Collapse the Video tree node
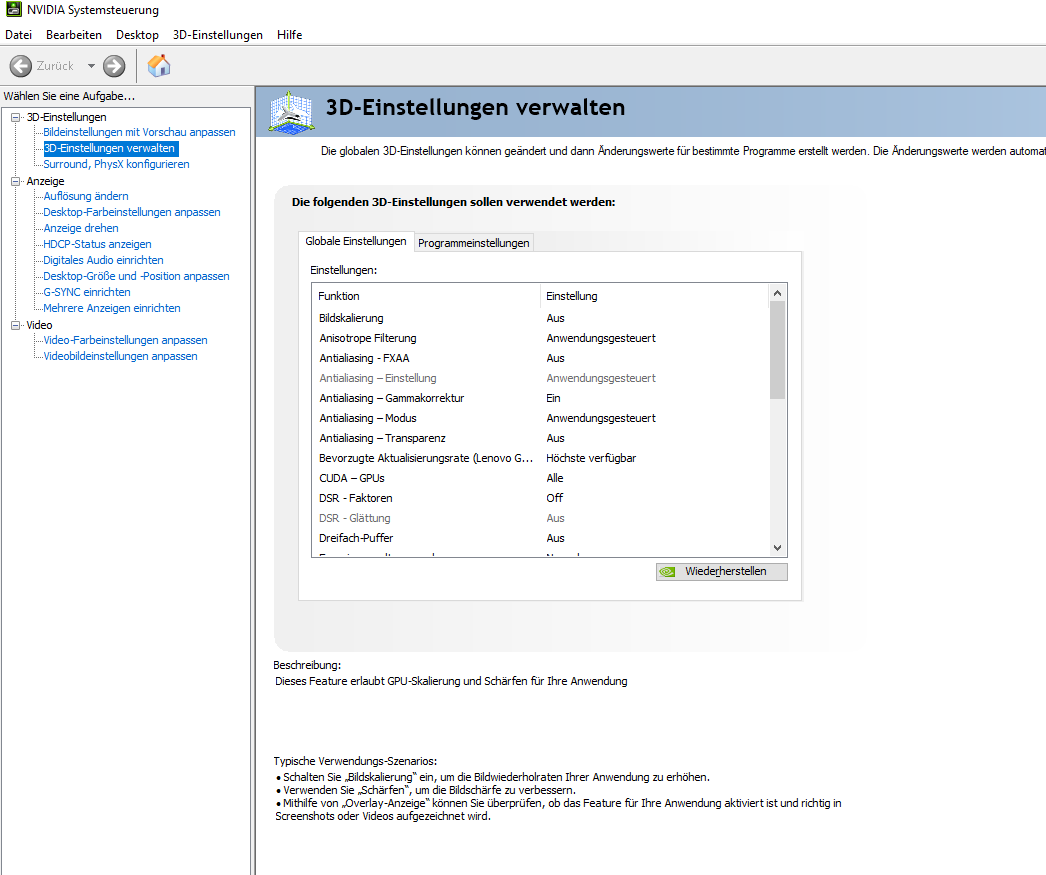The height and width of the screenshot is (875, 1046). coord(15,325)
